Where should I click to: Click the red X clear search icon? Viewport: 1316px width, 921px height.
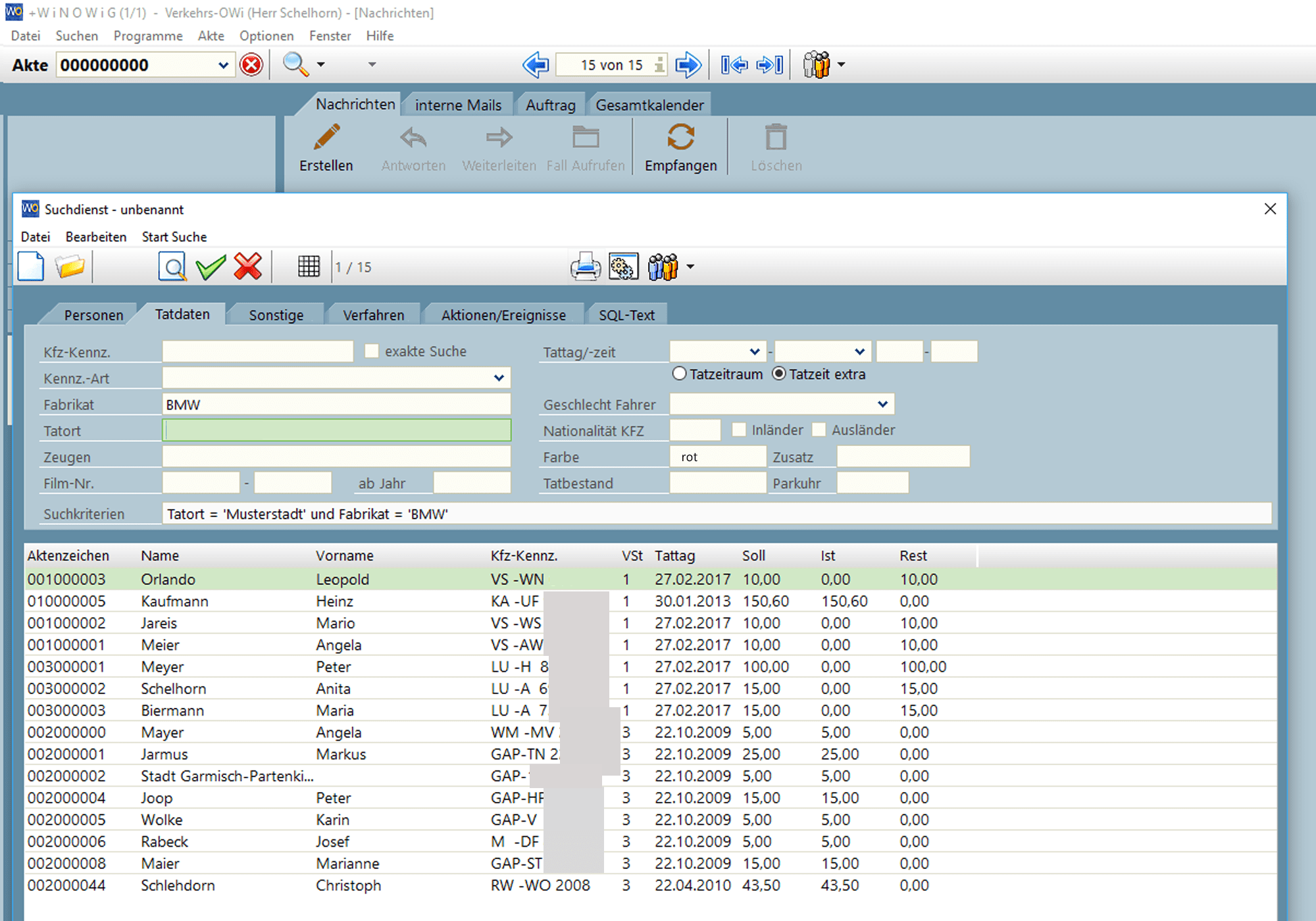(248, 267)
